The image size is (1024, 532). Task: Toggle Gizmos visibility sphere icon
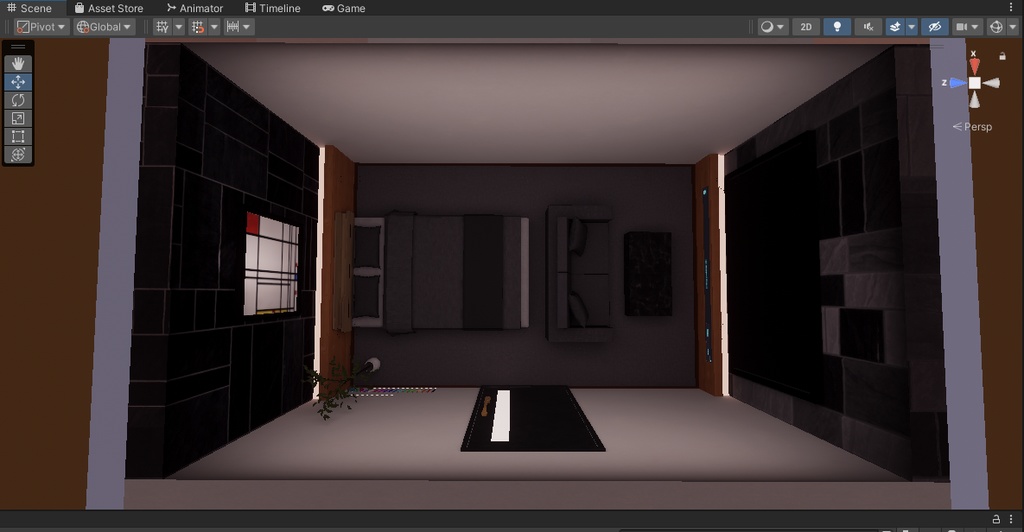996,27
